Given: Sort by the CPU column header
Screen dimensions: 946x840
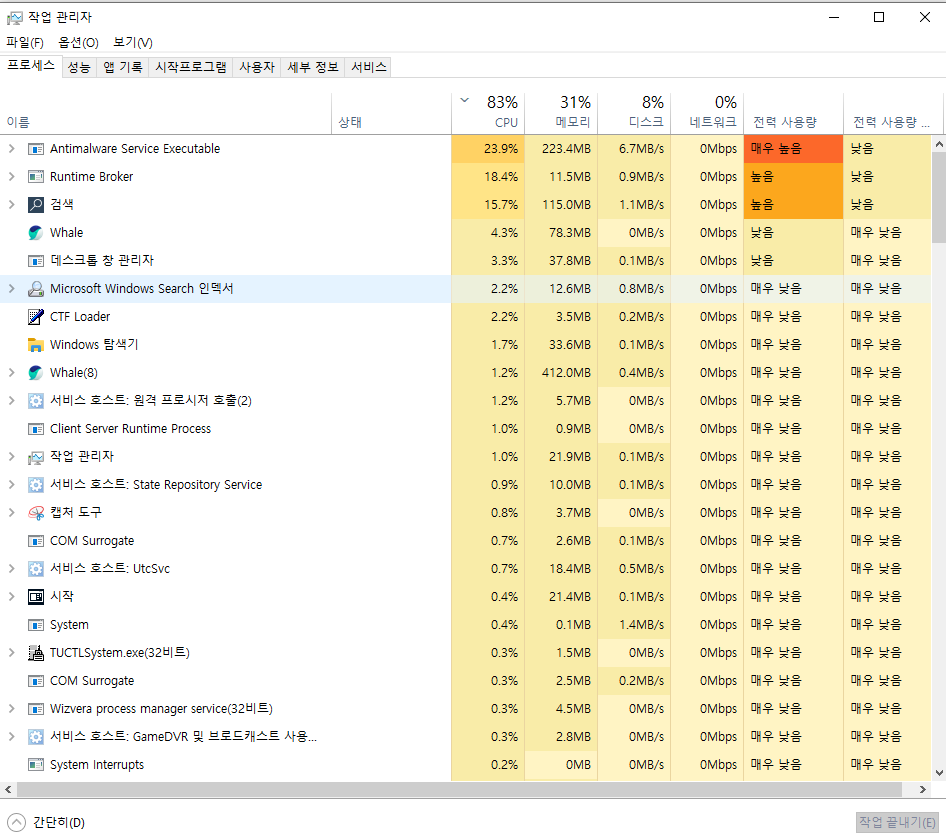Looking at the screenshot, I should tap(488, 113).
